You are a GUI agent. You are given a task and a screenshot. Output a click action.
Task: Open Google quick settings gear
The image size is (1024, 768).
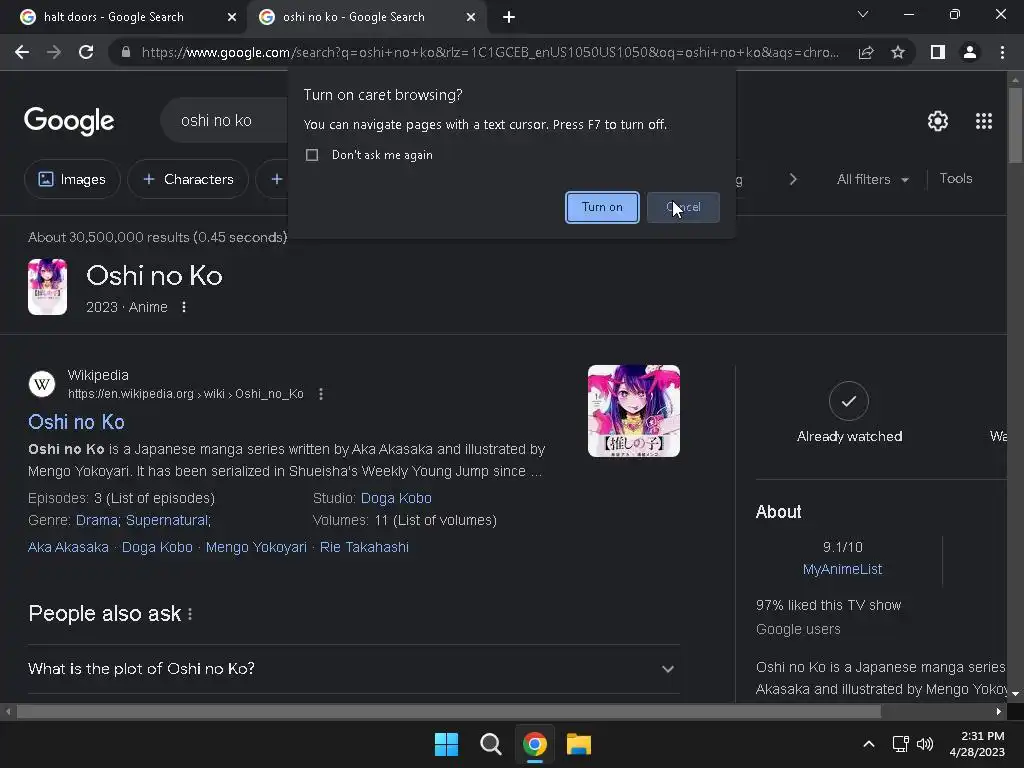(938, 121)
